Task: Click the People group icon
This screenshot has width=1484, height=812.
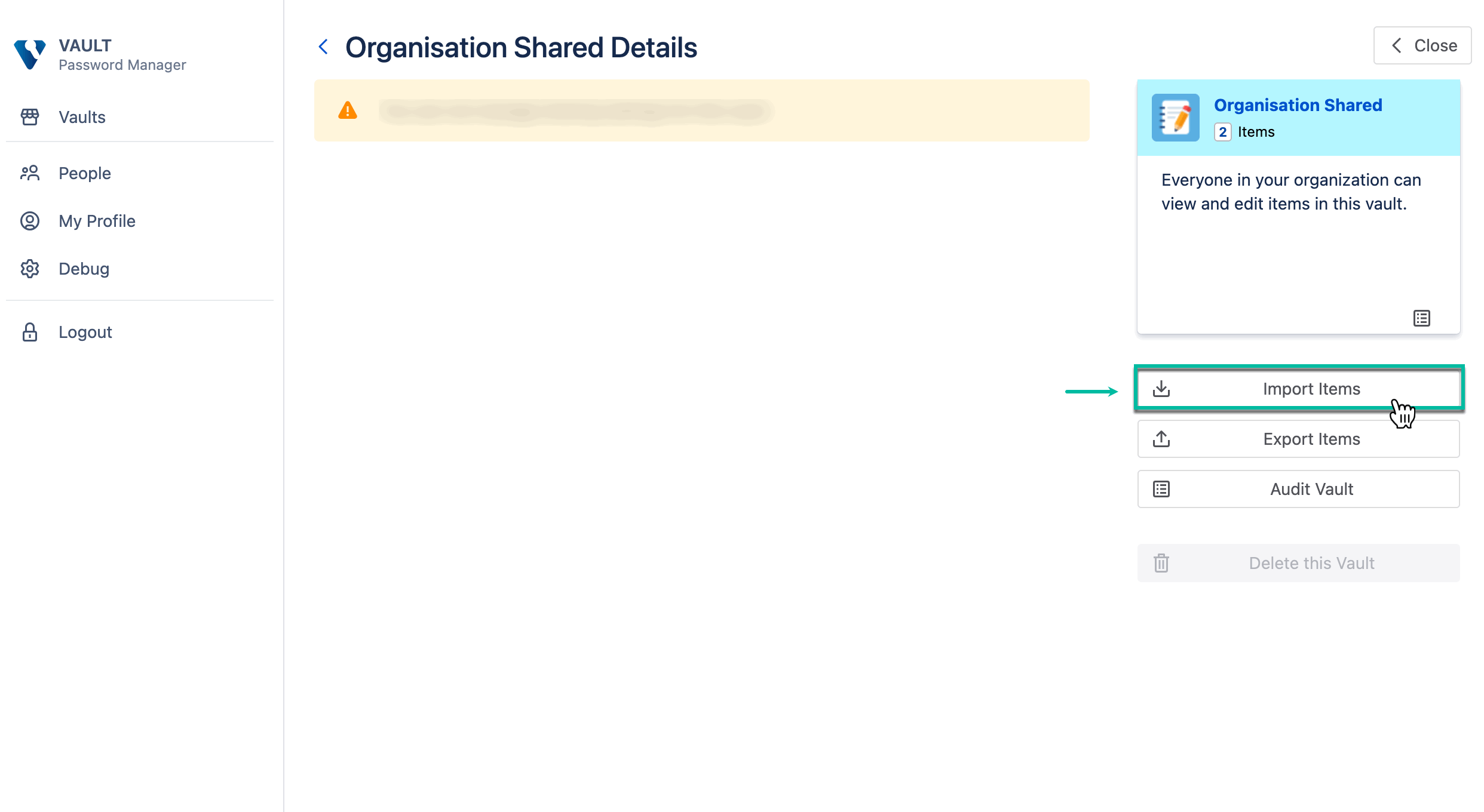Action: (x=30, y=173)
